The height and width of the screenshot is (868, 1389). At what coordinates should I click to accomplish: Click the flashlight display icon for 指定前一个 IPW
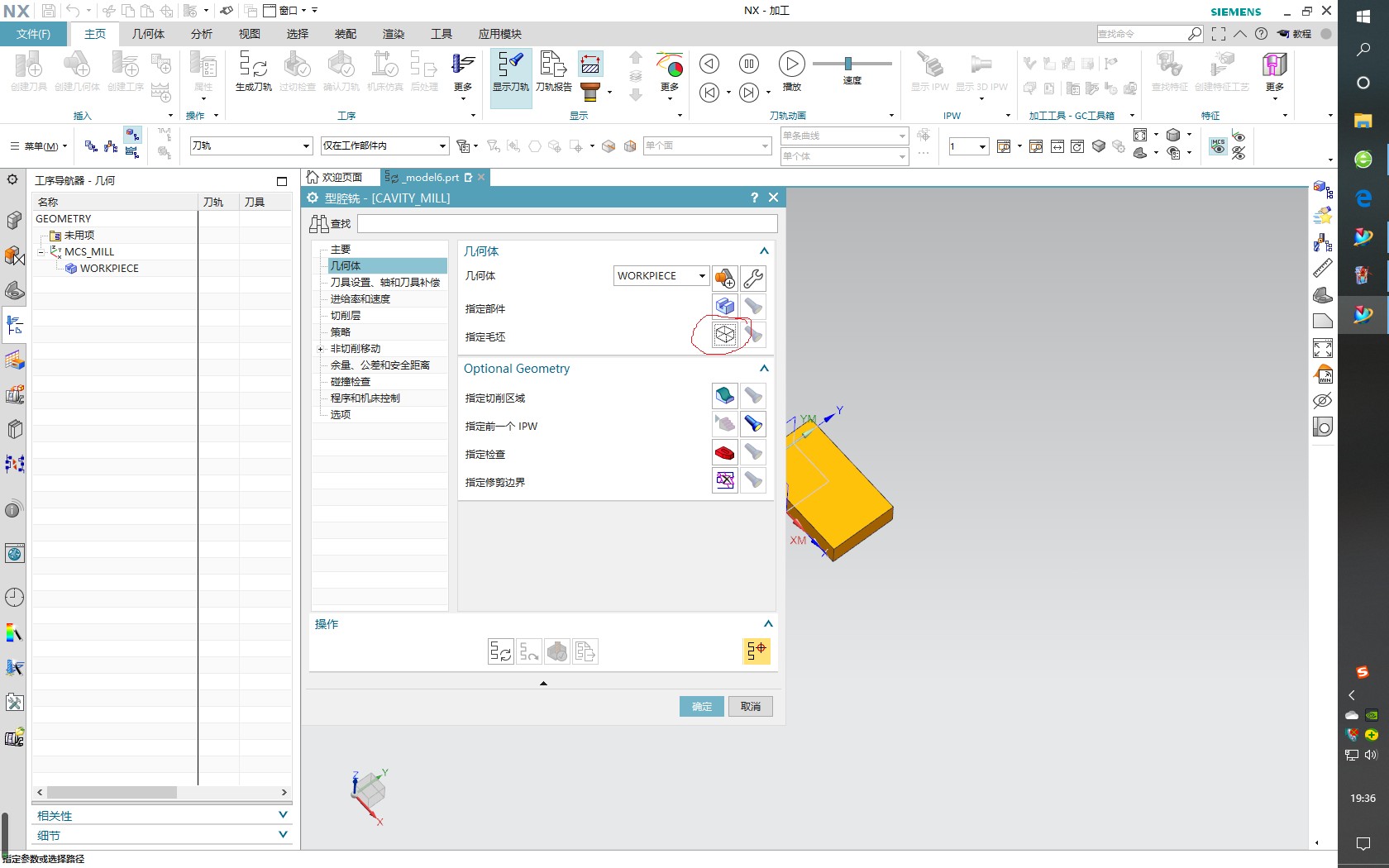752,424
